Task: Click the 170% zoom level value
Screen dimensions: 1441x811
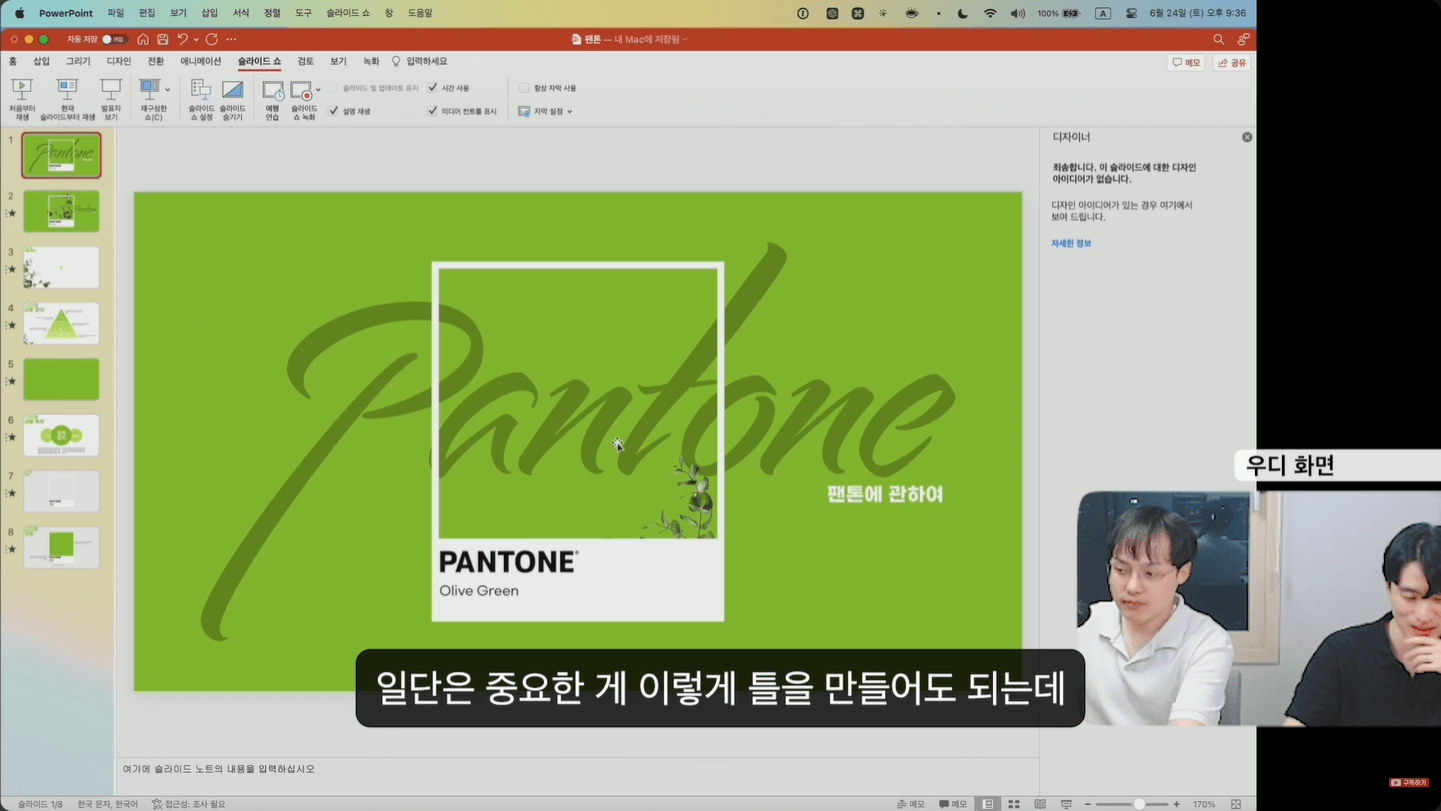Action: point(1204,804)
